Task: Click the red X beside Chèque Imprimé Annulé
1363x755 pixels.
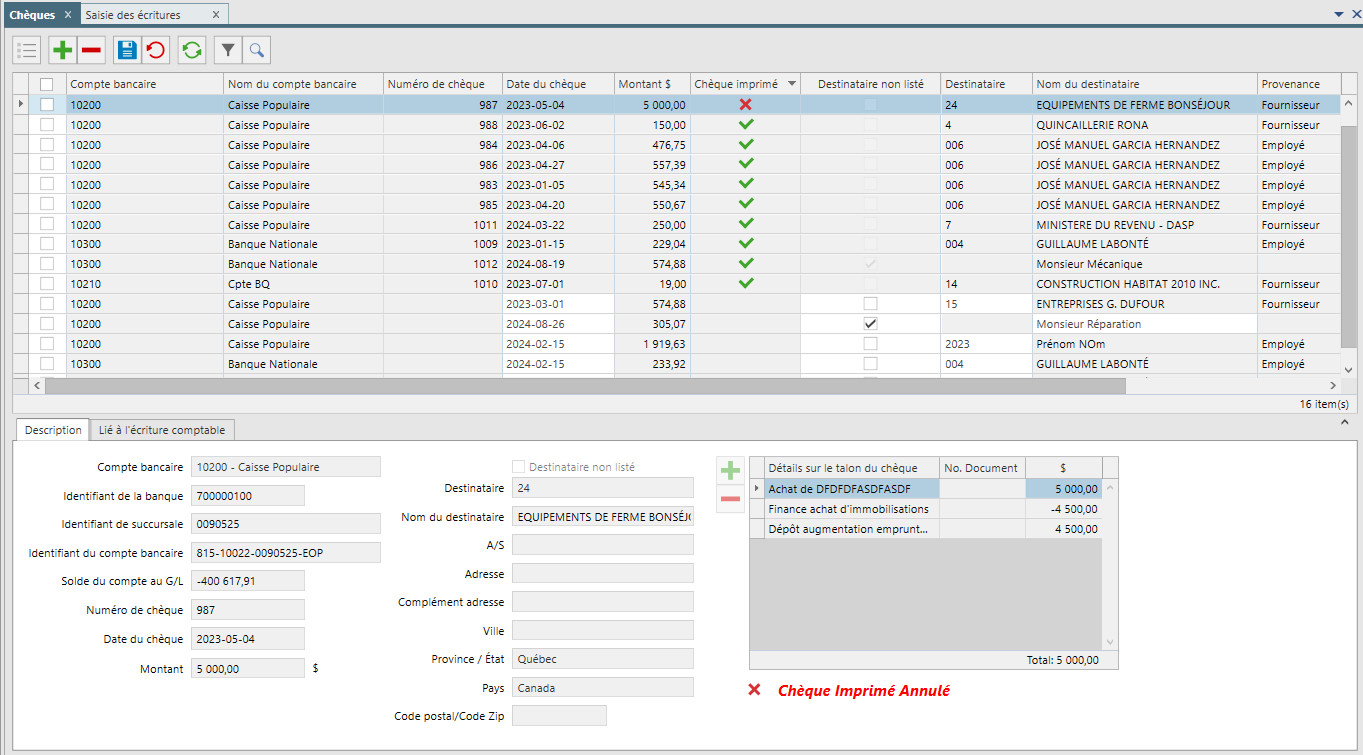Action: [x=755, y=690]
